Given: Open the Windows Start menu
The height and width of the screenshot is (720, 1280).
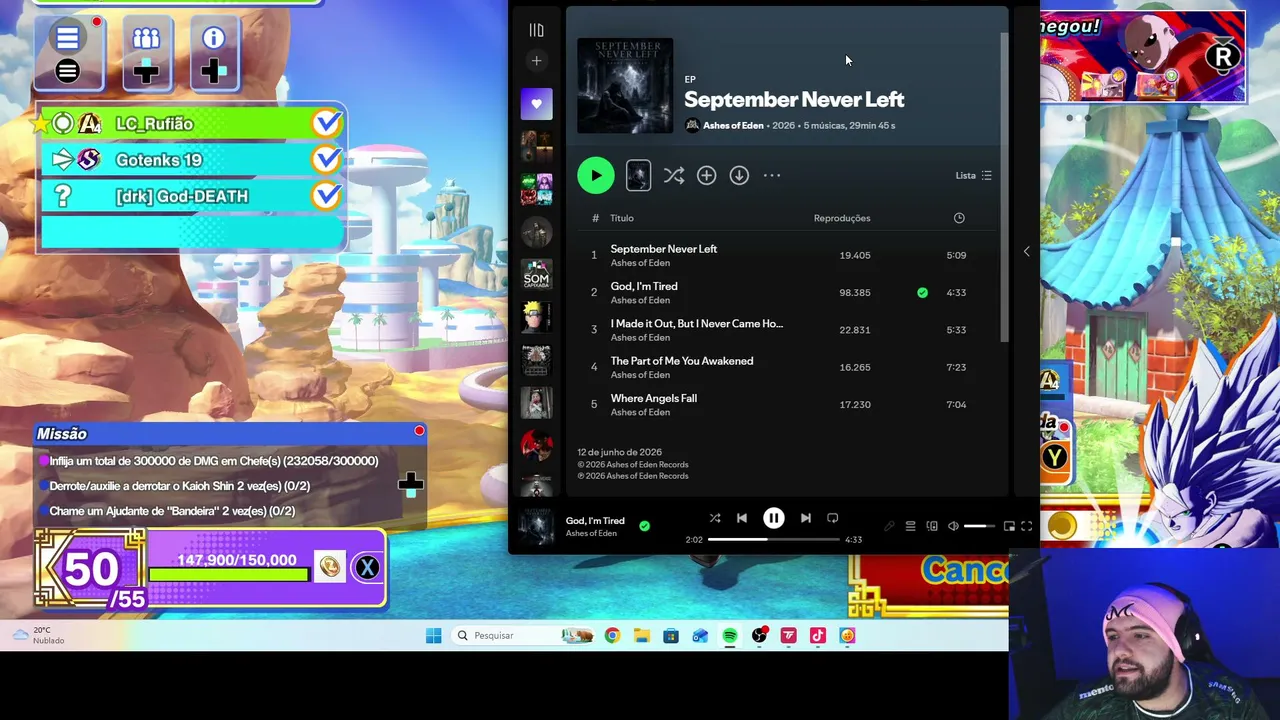Looking at the screenshot, I should click(x=433, y=636).
